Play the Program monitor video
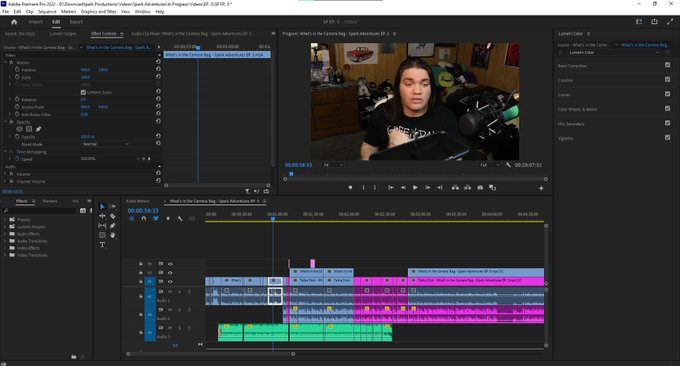This screenshot has width=680, height=366. pos(415,188)
